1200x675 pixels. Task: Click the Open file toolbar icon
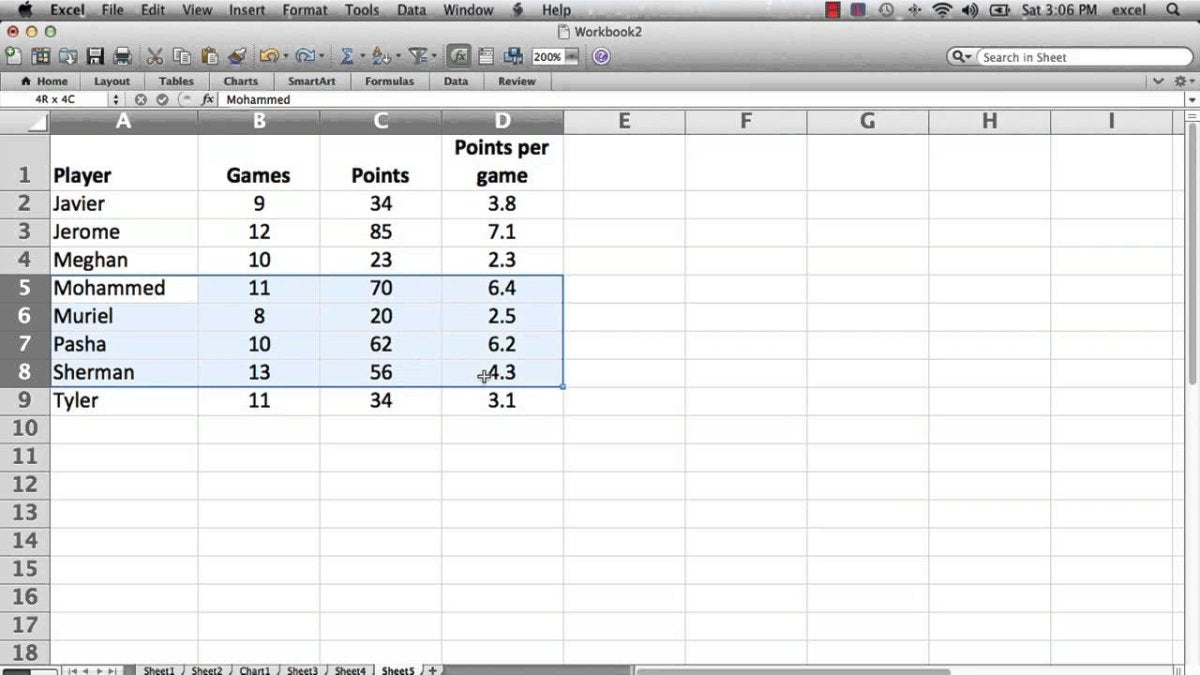click(x=69, y=56)
